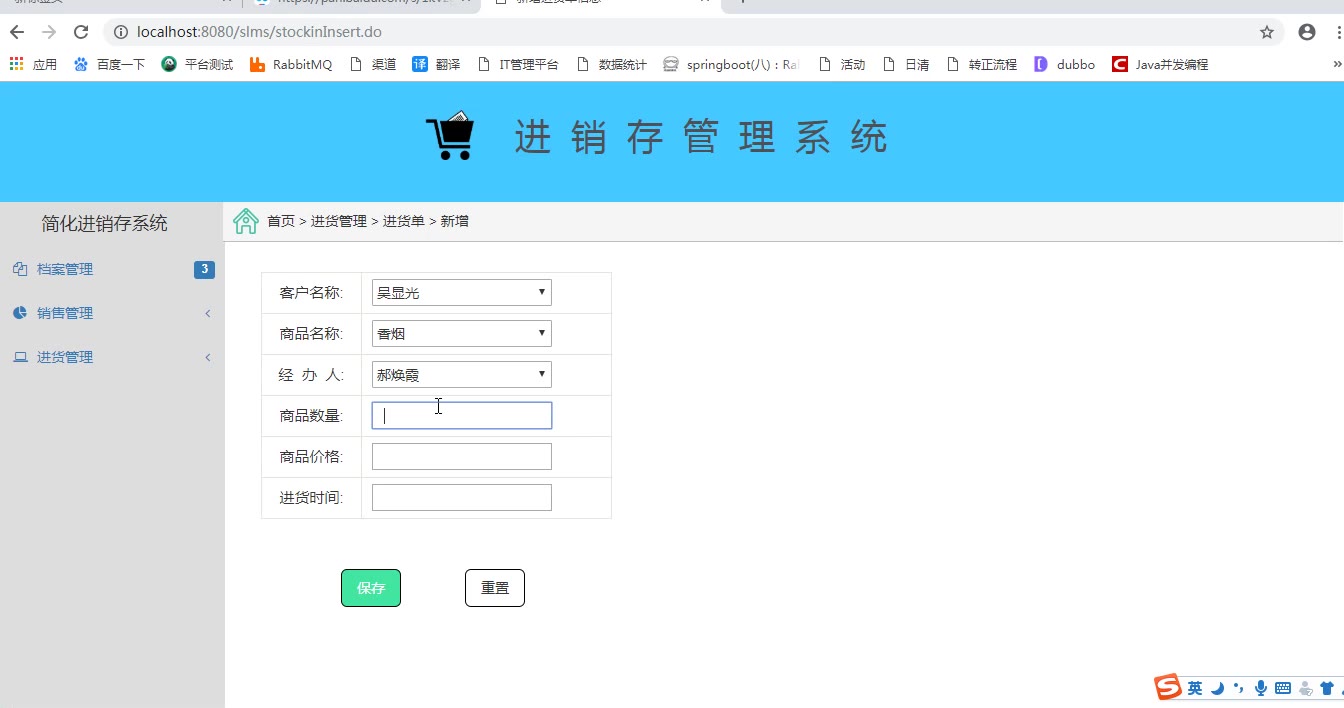Open the Java并发编程 bookmark
The height and width of the screenshot is (708, 1344).
click(x=1160, y=64)
